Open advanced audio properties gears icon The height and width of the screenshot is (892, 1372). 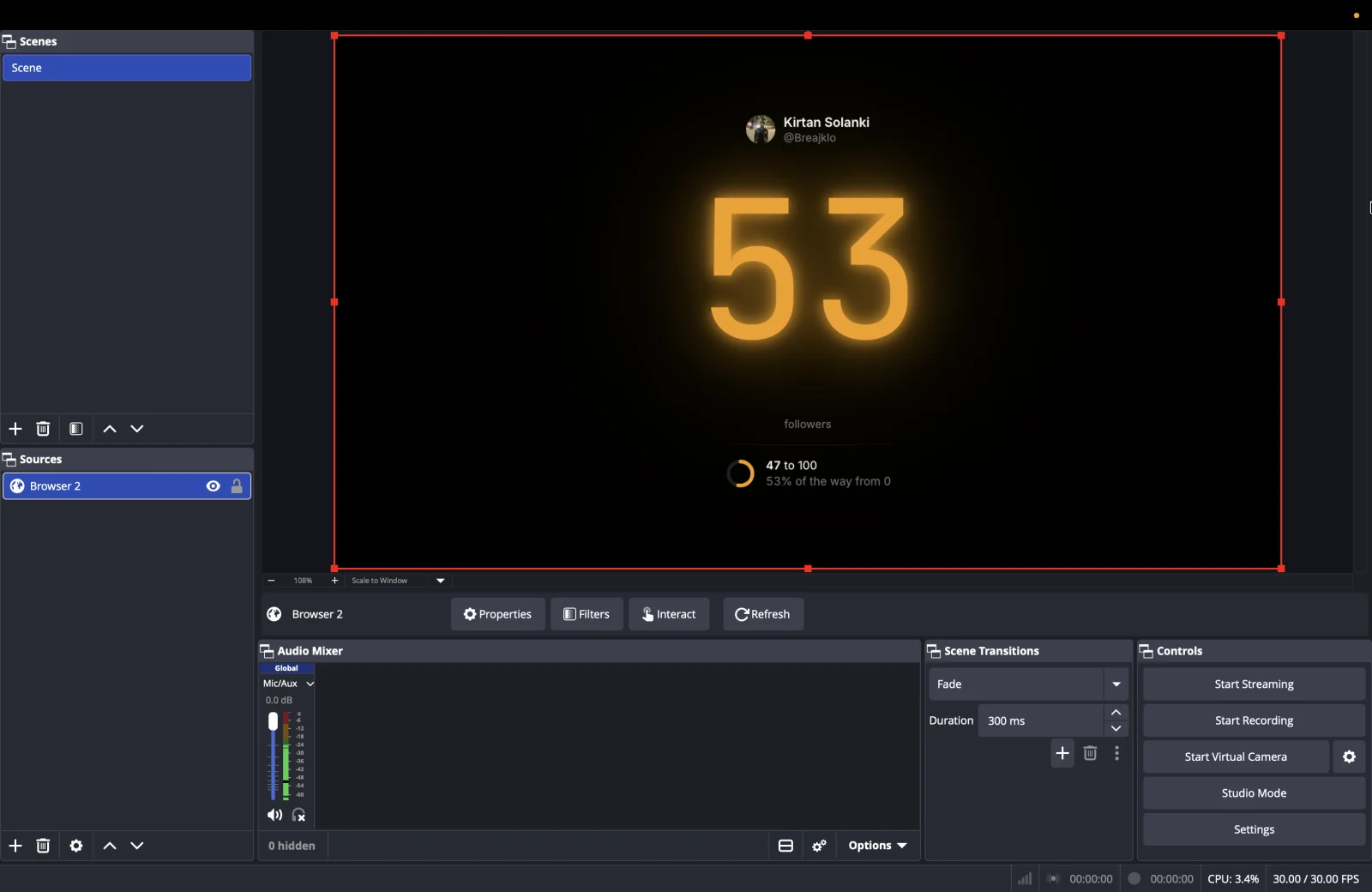click(x=819, y=846)
